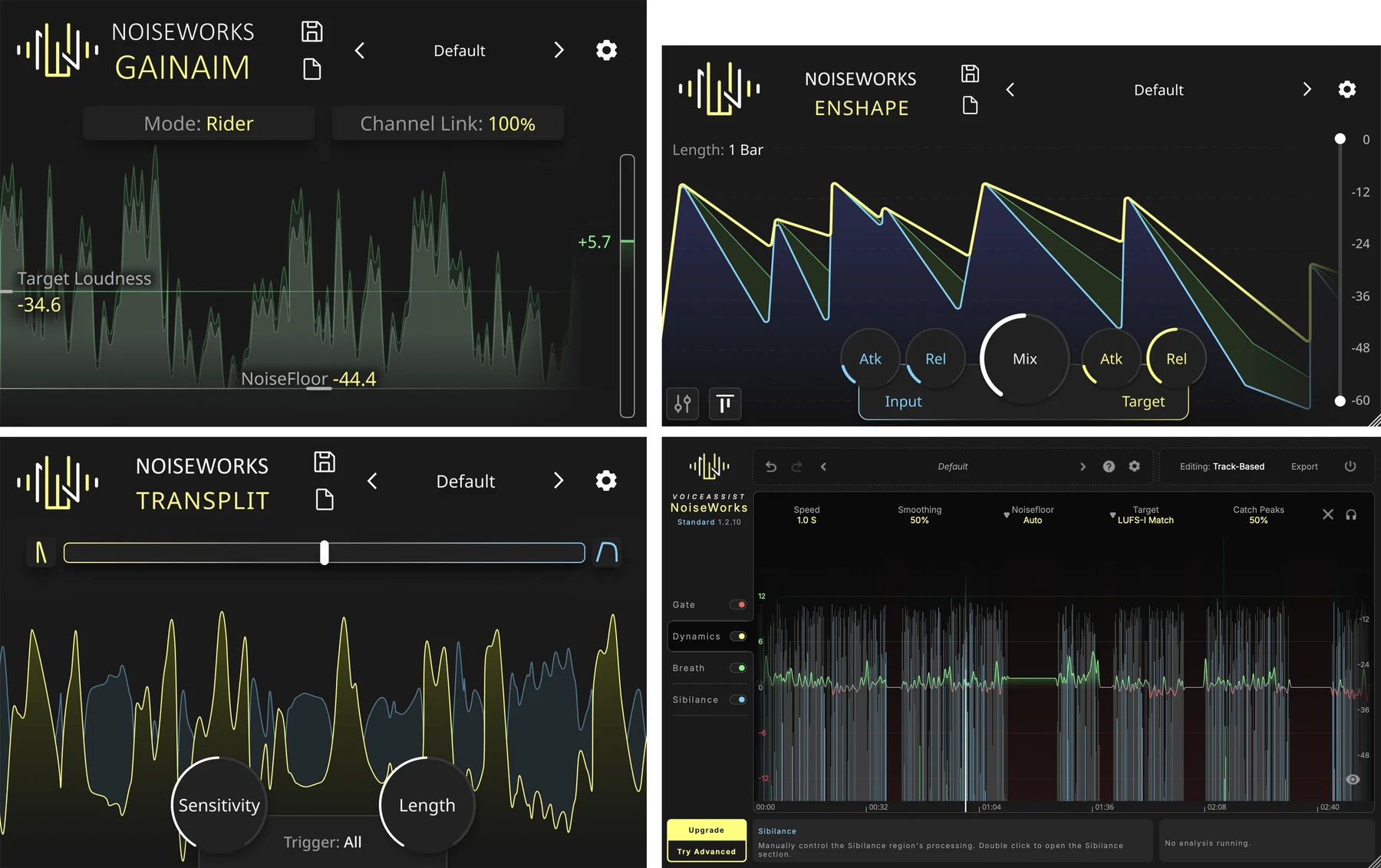Save the preset in the Transplit window
Screen dimensions: 1381x868
[x=325, y=462]
